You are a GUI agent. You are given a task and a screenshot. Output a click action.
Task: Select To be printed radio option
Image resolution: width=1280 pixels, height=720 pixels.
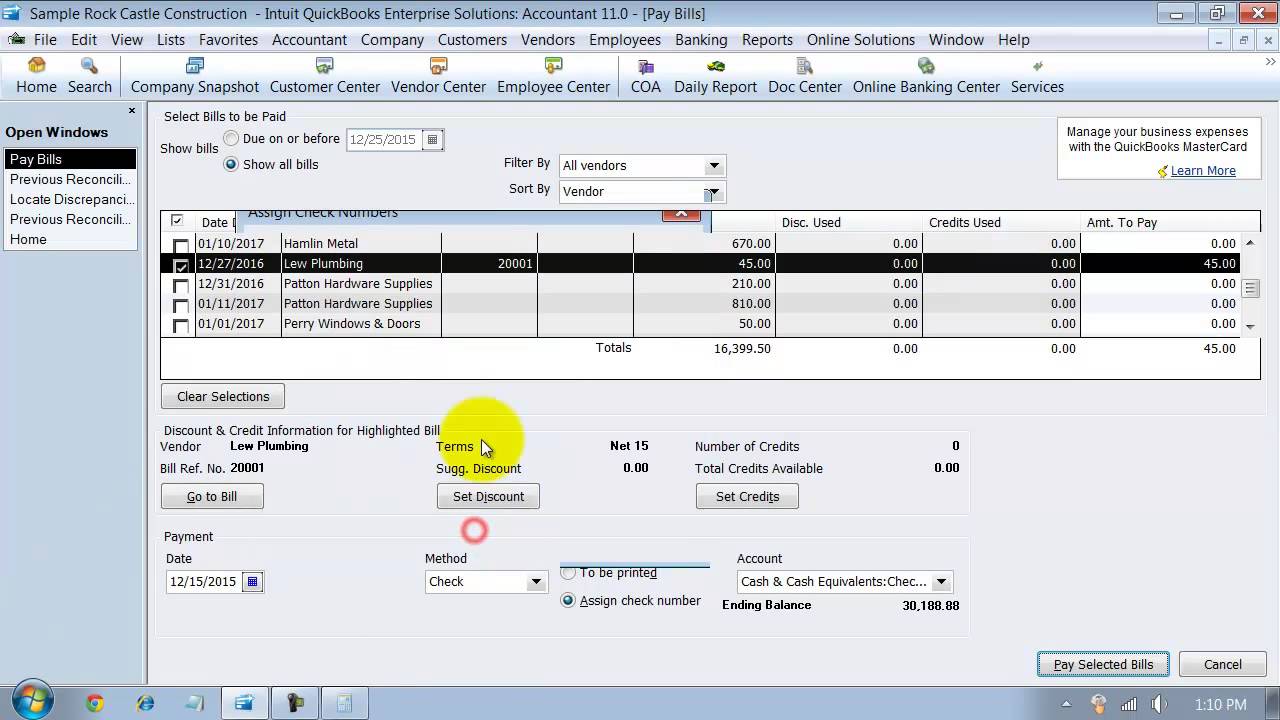(568, 573)
